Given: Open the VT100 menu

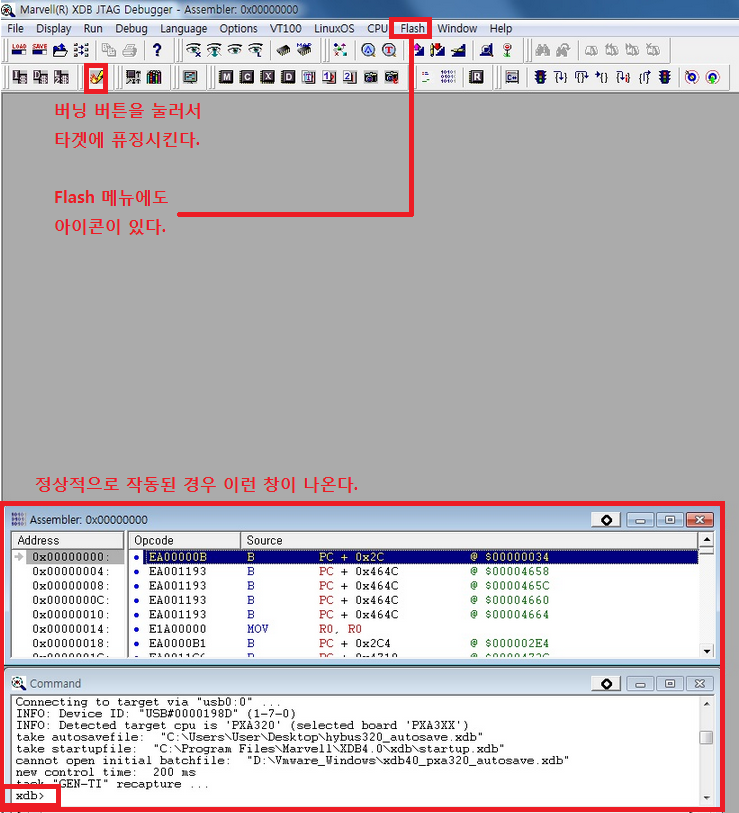Looking at the screenshot, I should pyautogui.click(x=285, y=29).
